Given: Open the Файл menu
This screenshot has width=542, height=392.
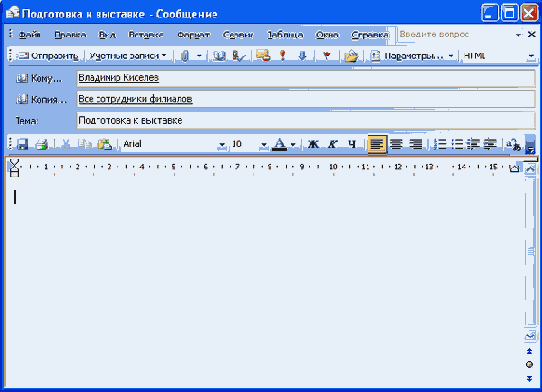Looking at the screenshot, I should (29, 35).
